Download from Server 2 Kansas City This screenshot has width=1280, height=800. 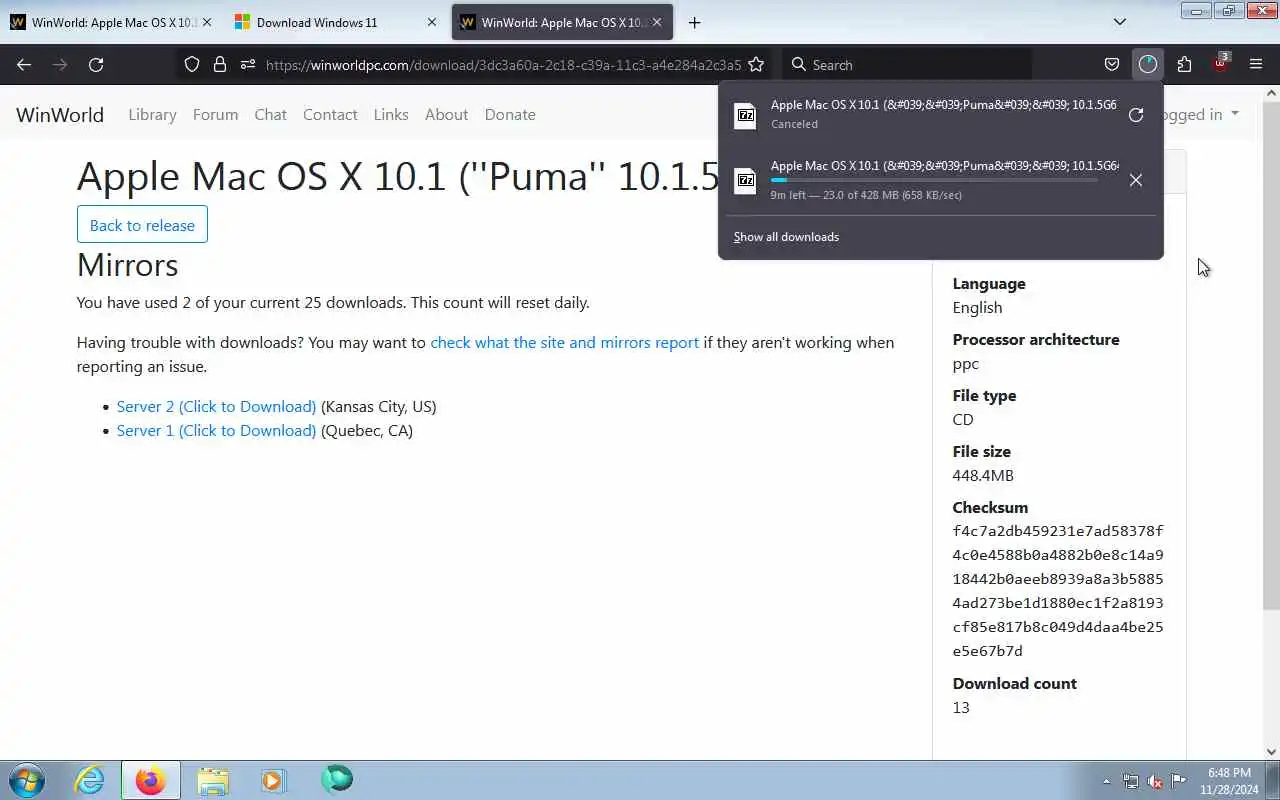pos(216,406)
